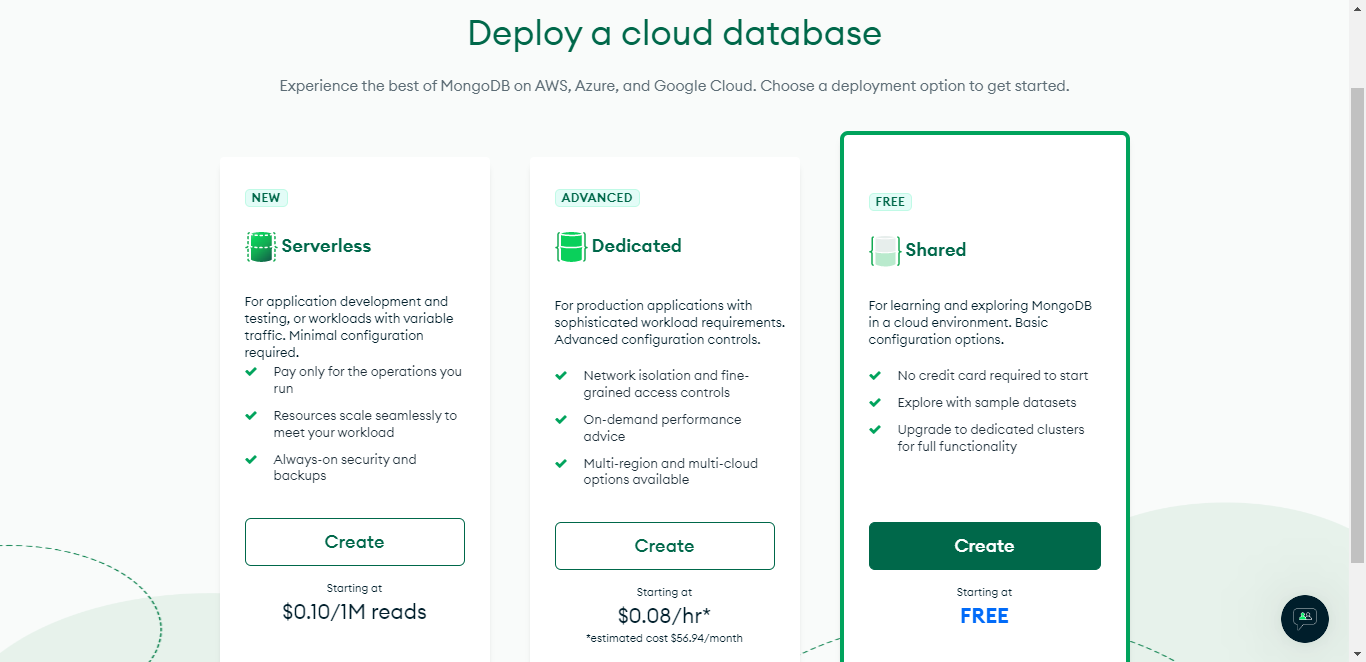Click 'Explore with sample datasets' text
Viewport: 1366px width, 662px height.
pos(987,403)
